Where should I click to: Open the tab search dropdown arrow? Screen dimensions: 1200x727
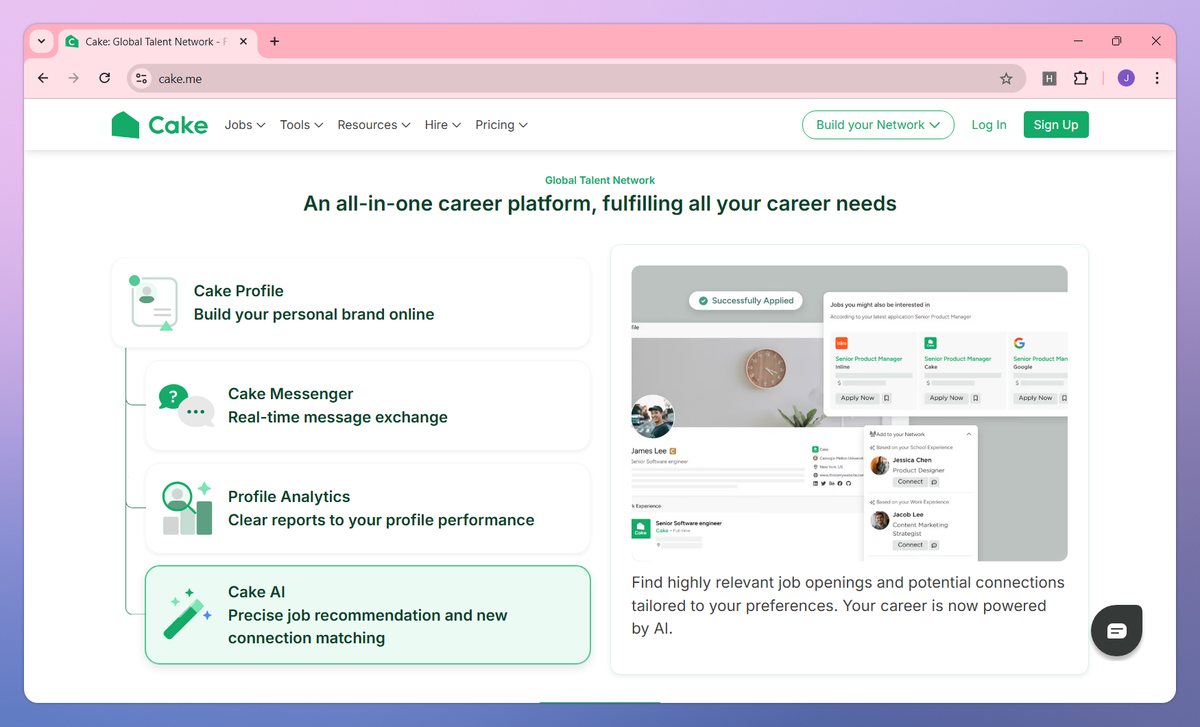[x=41, y=41]
